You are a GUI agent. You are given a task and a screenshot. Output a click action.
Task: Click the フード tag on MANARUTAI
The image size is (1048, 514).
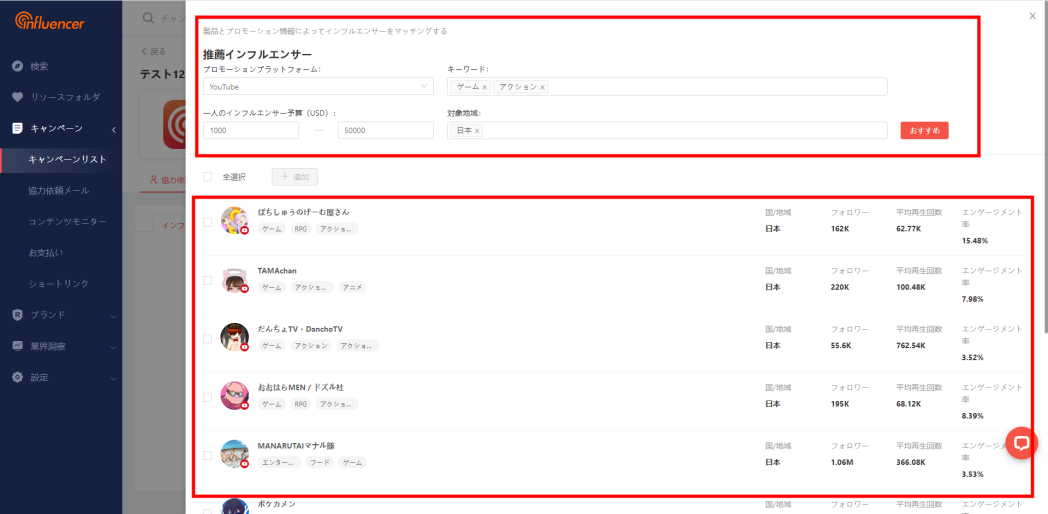pyautogui.click(x=318, y=462)
